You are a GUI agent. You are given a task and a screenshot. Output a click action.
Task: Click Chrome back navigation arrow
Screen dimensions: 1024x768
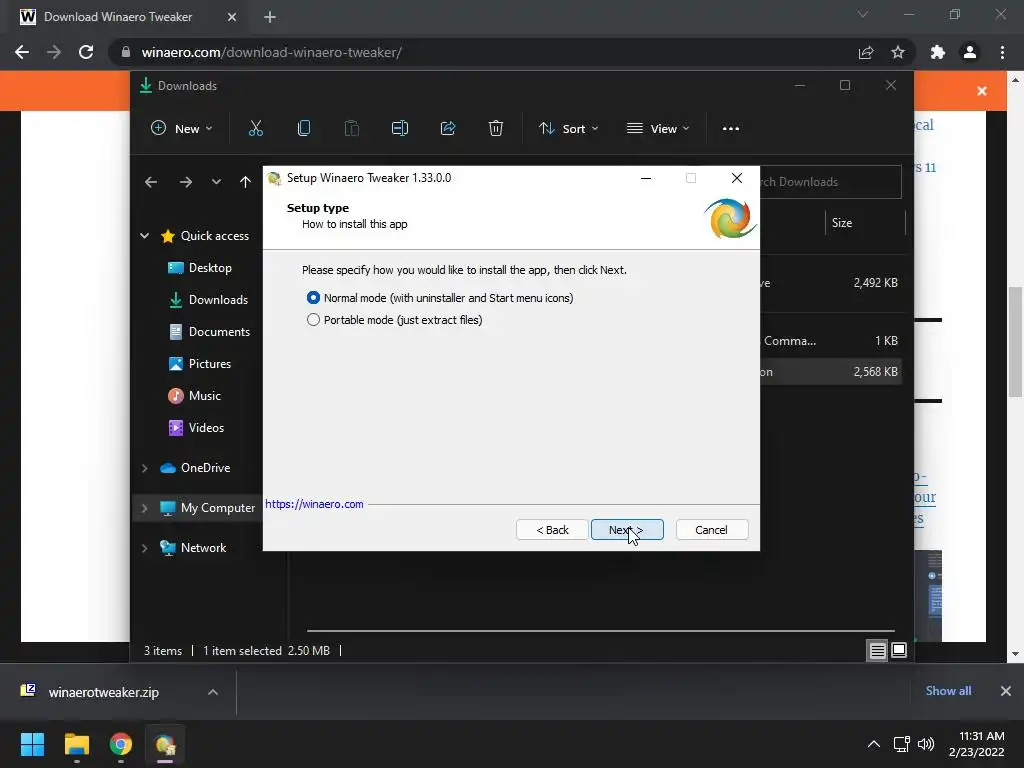tap(22, 52)
